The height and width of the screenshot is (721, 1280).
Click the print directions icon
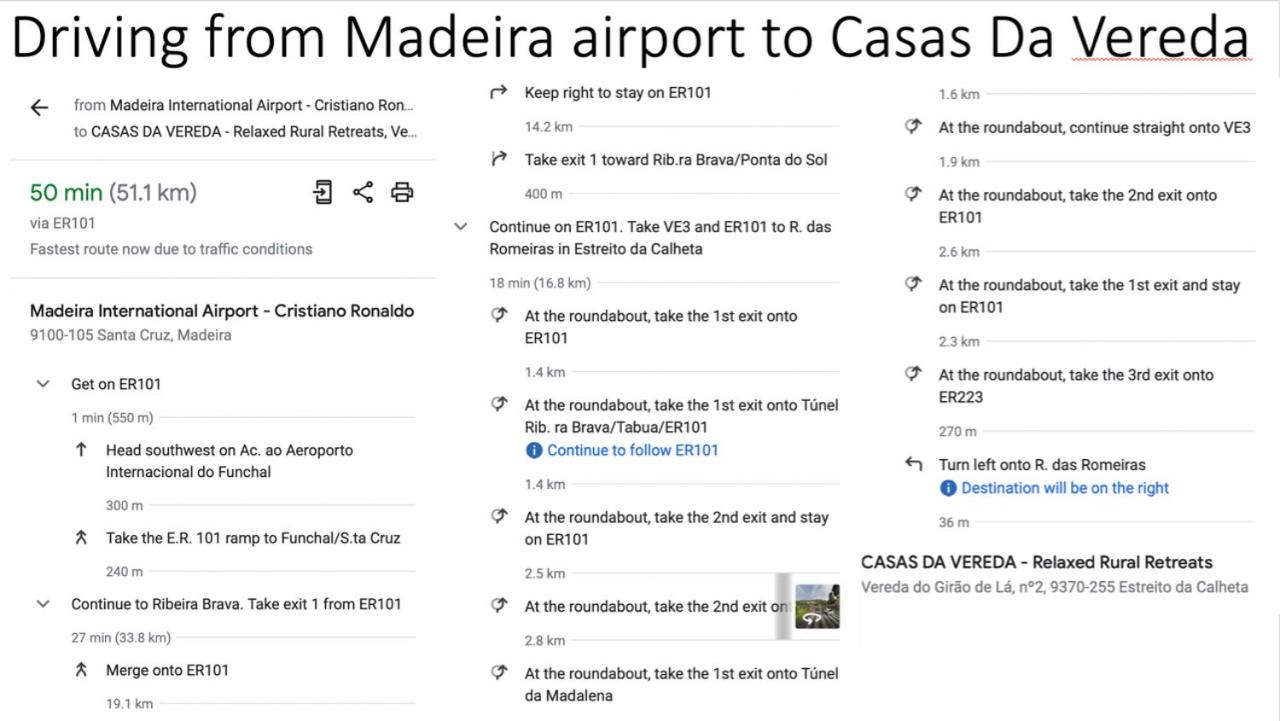(402, 192)
